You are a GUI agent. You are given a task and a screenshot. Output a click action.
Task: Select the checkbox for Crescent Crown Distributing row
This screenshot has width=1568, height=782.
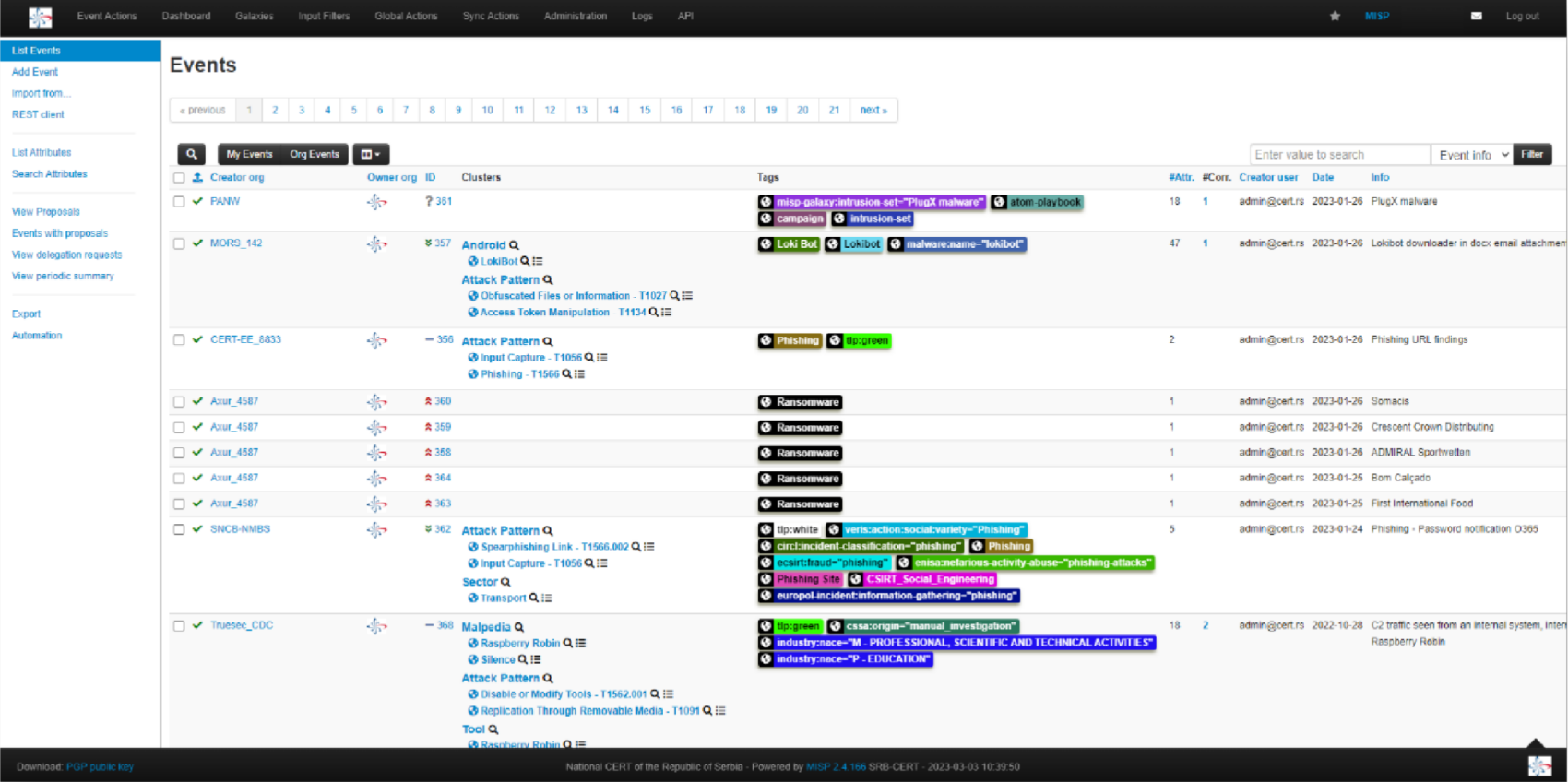(179, 428)
